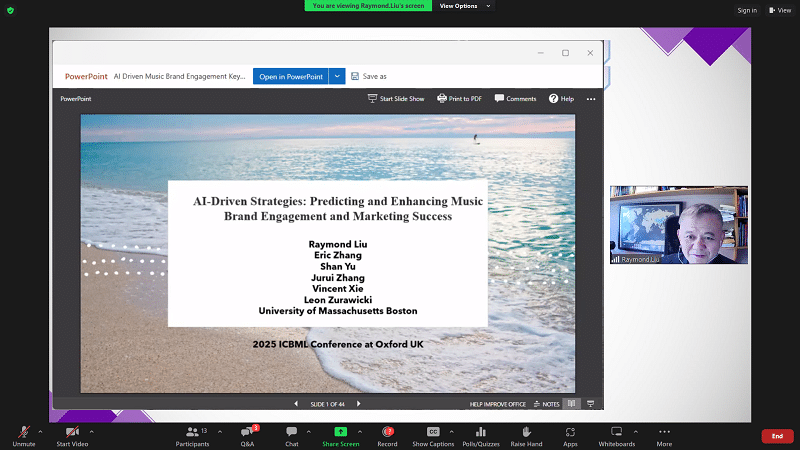Select Print to PDF in PowerPoint toolbar
The height and width of the screenshot is (450, 800).
(x=459, y=99)
